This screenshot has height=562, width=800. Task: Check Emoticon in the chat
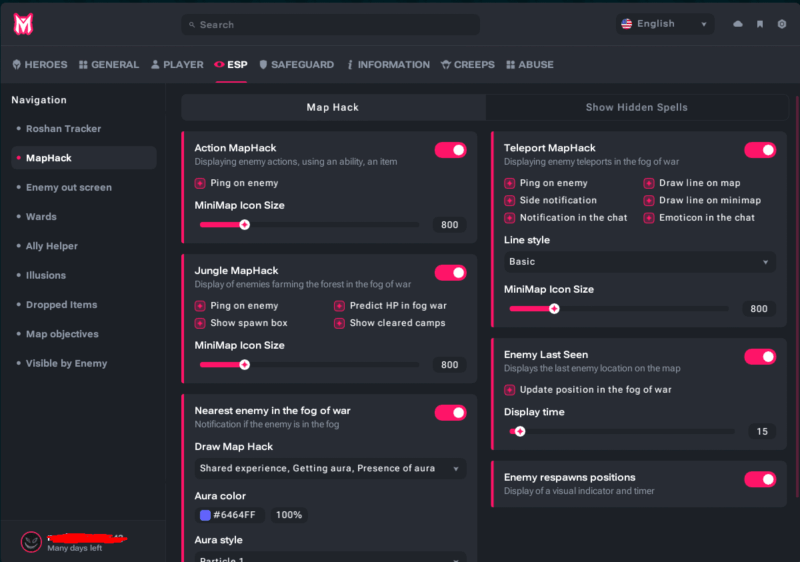pos(649,218)
